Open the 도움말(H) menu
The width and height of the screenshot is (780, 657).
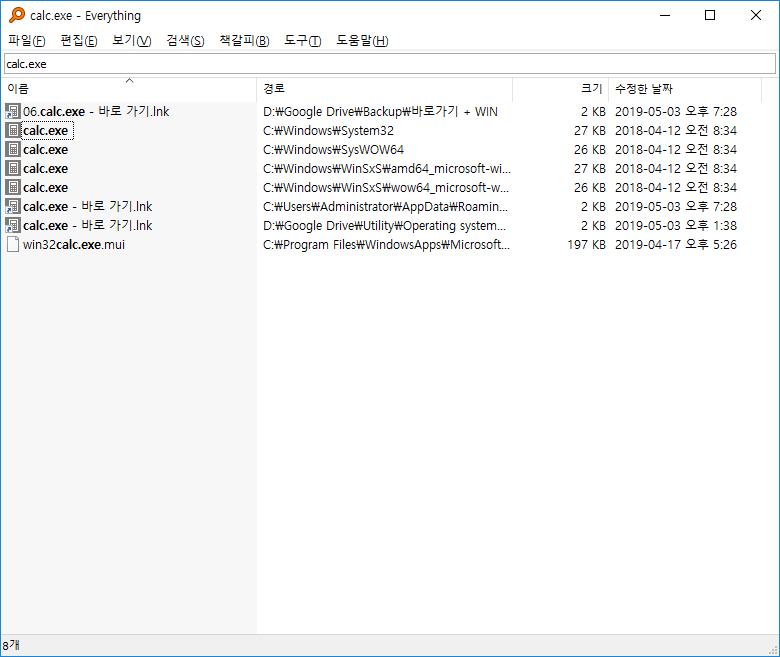point(362,41)
